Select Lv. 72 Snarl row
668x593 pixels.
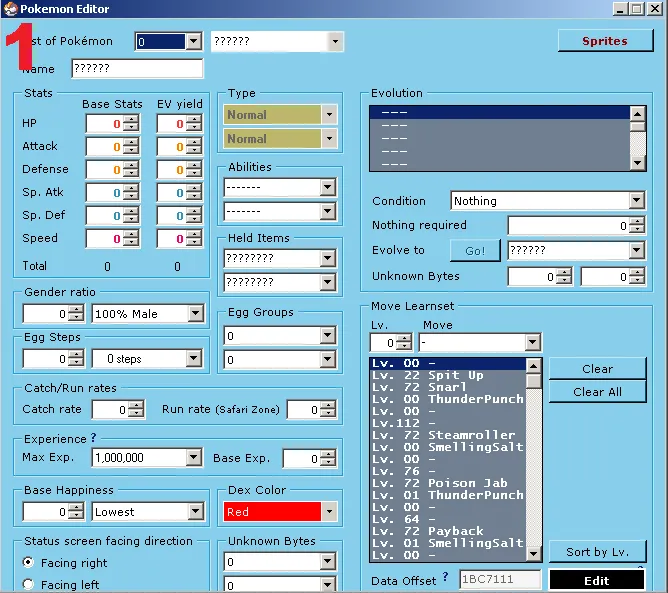pyautogui.click(x=448, y=387)
